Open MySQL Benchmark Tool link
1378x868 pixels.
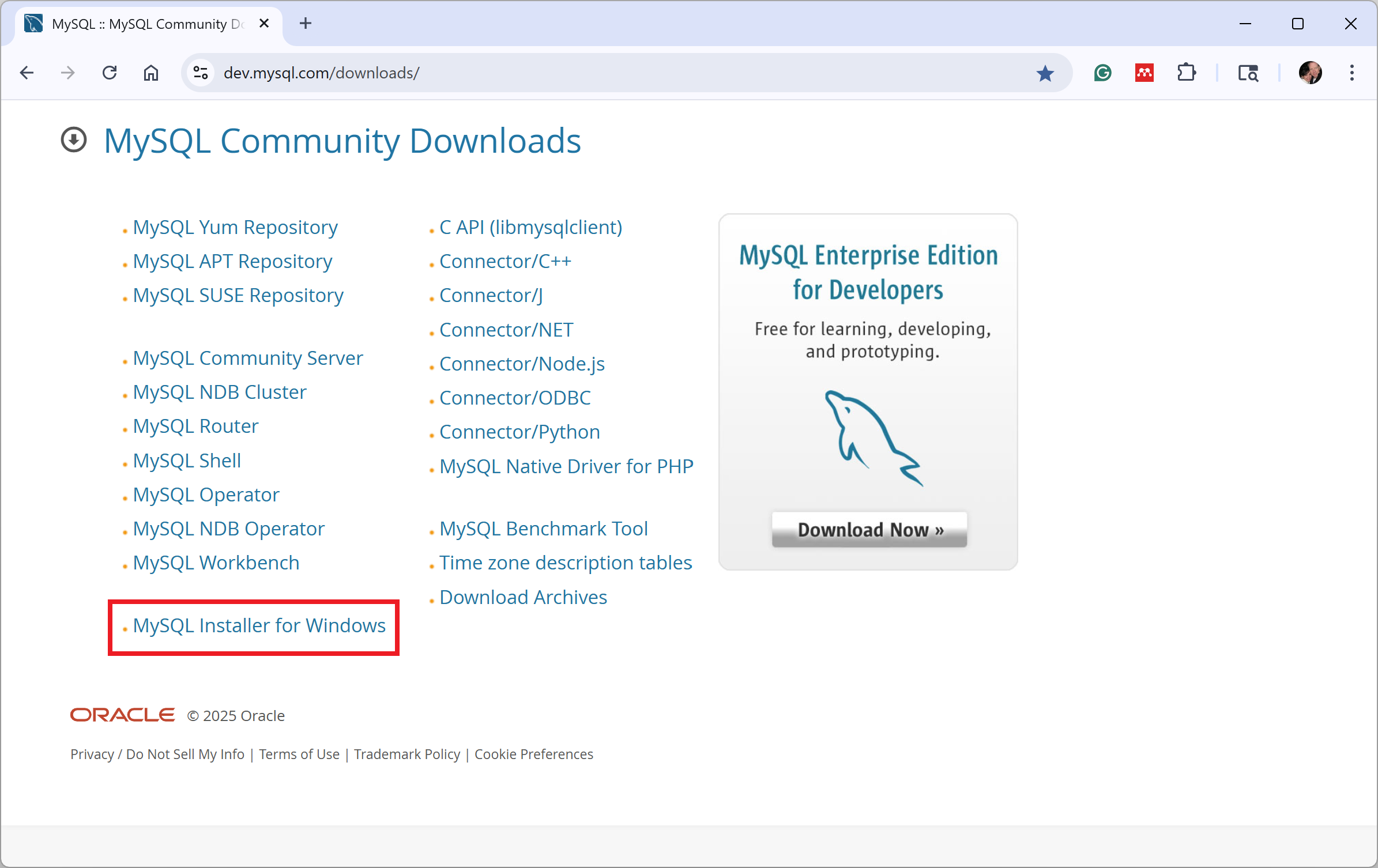(x=544, y=529)
